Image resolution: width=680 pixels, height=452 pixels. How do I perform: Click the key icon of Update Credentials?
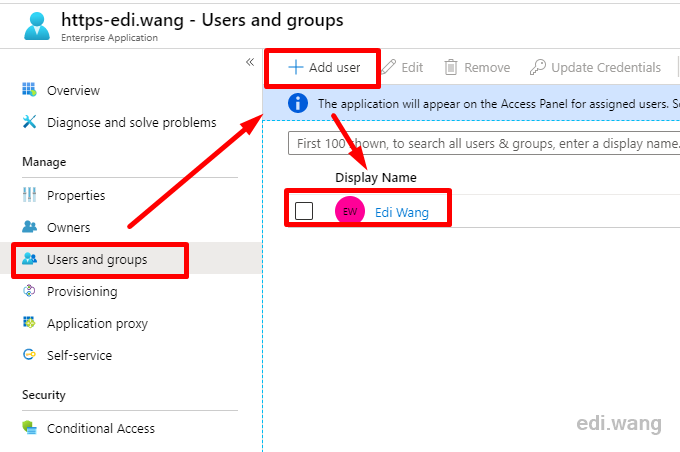tap(538, 67)
